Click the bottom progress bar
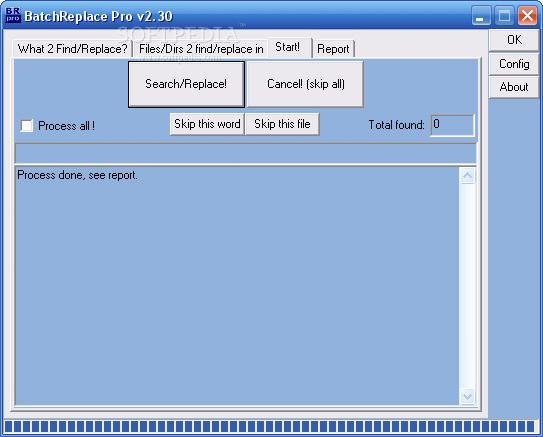Viewport: 543px width, 437px height. click(x=269, y=426)
